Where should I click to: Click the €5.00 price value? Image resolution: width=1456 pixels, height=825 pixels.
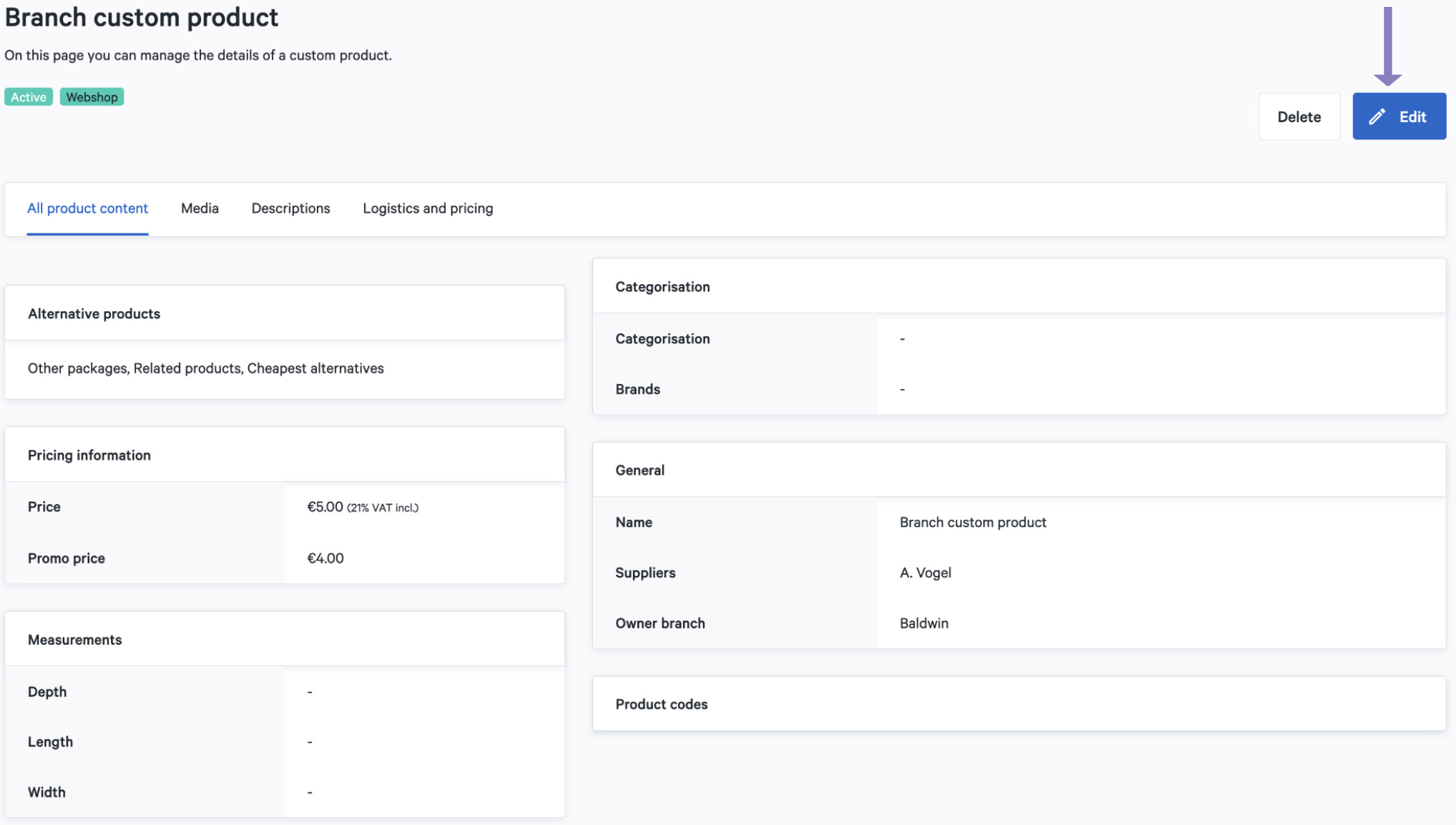coord(324,507)
